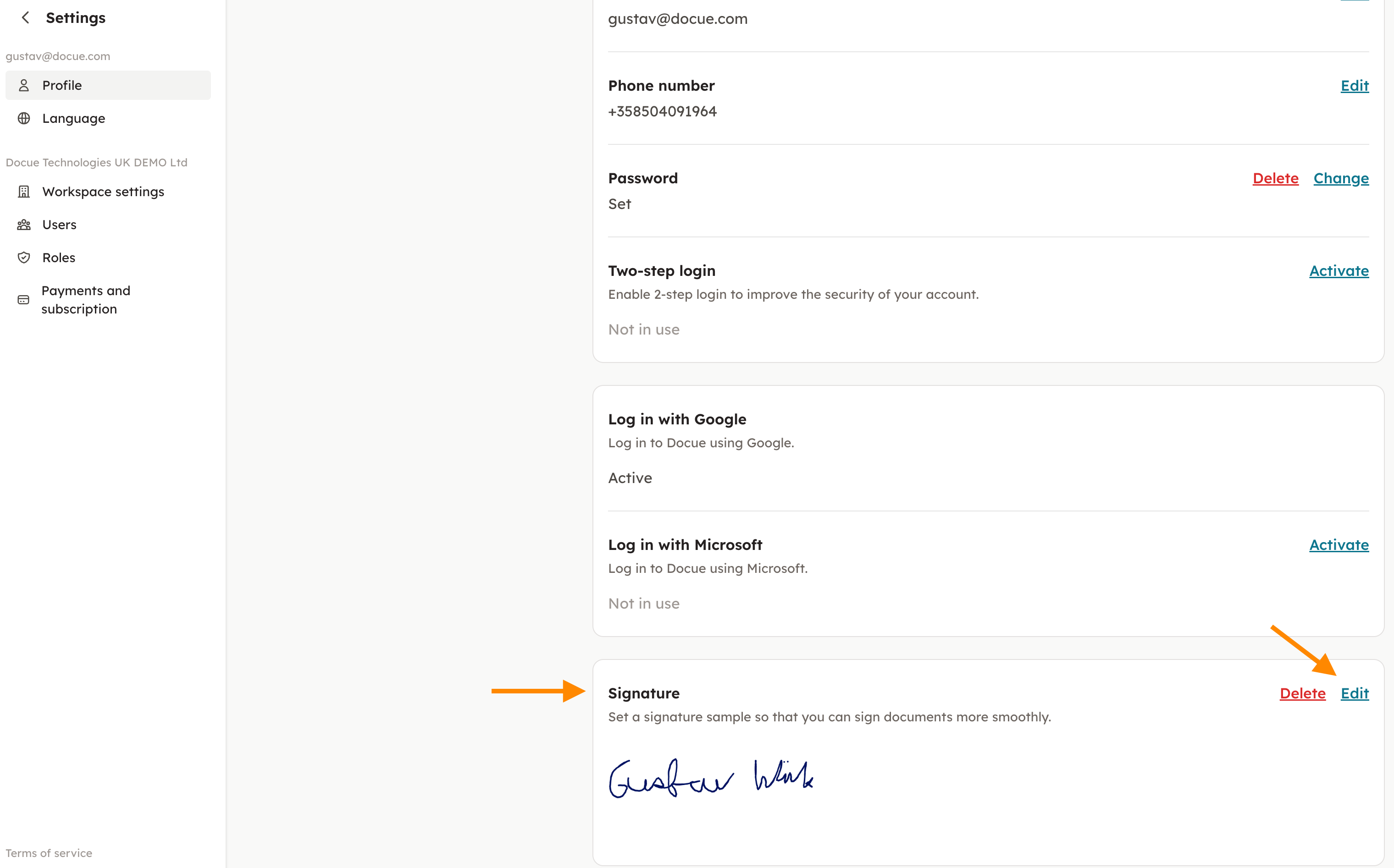Open Payments and subscription section
1394x868 pixels.
pos(86,300)
